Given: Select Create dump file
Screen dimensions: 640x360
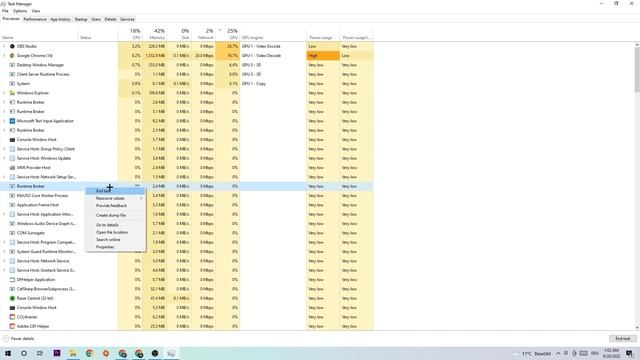Looking at the screenshot, I should [116, 215].
